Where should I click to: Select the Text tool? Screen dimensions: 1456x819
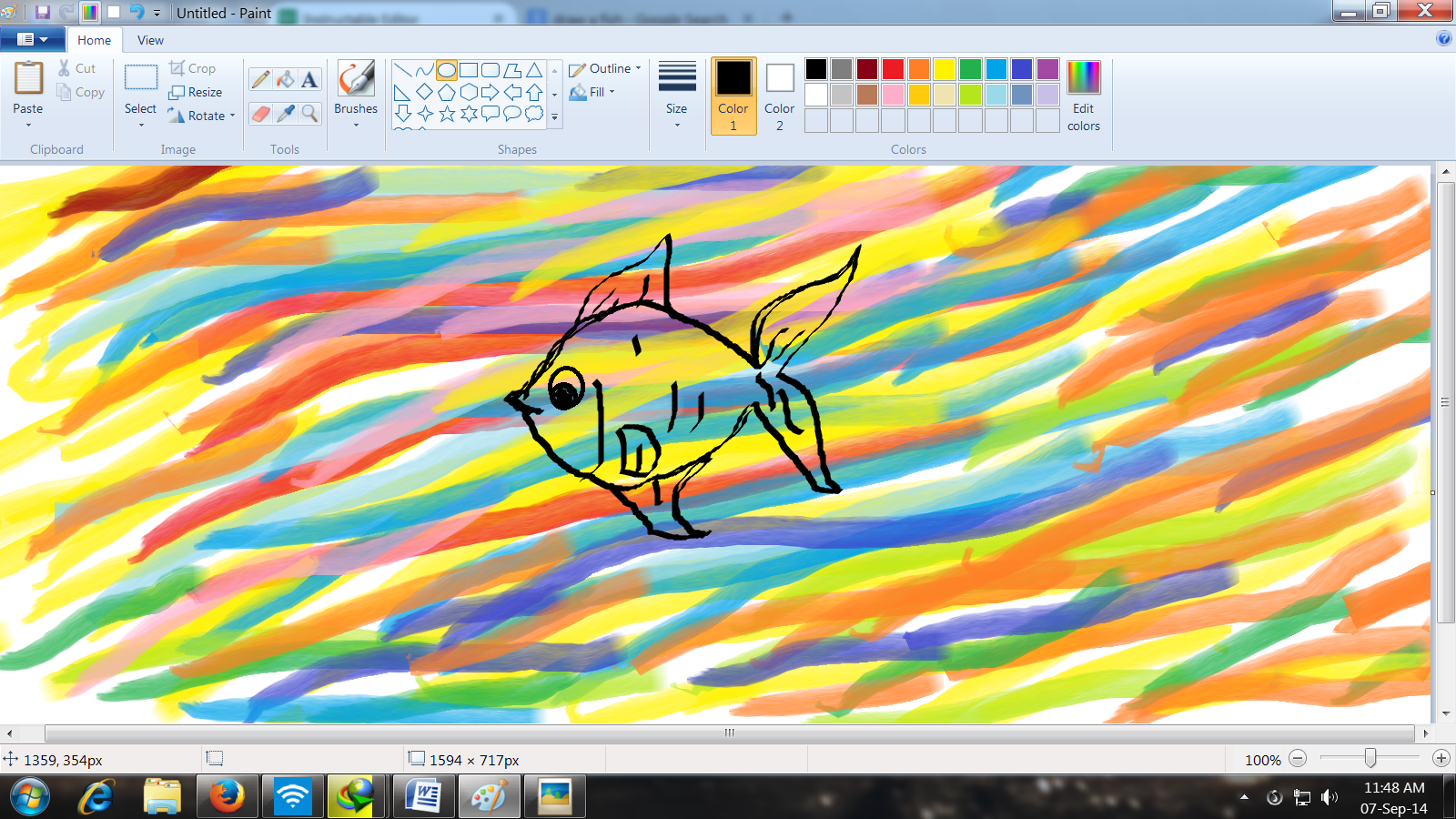[x=309, y=78]
